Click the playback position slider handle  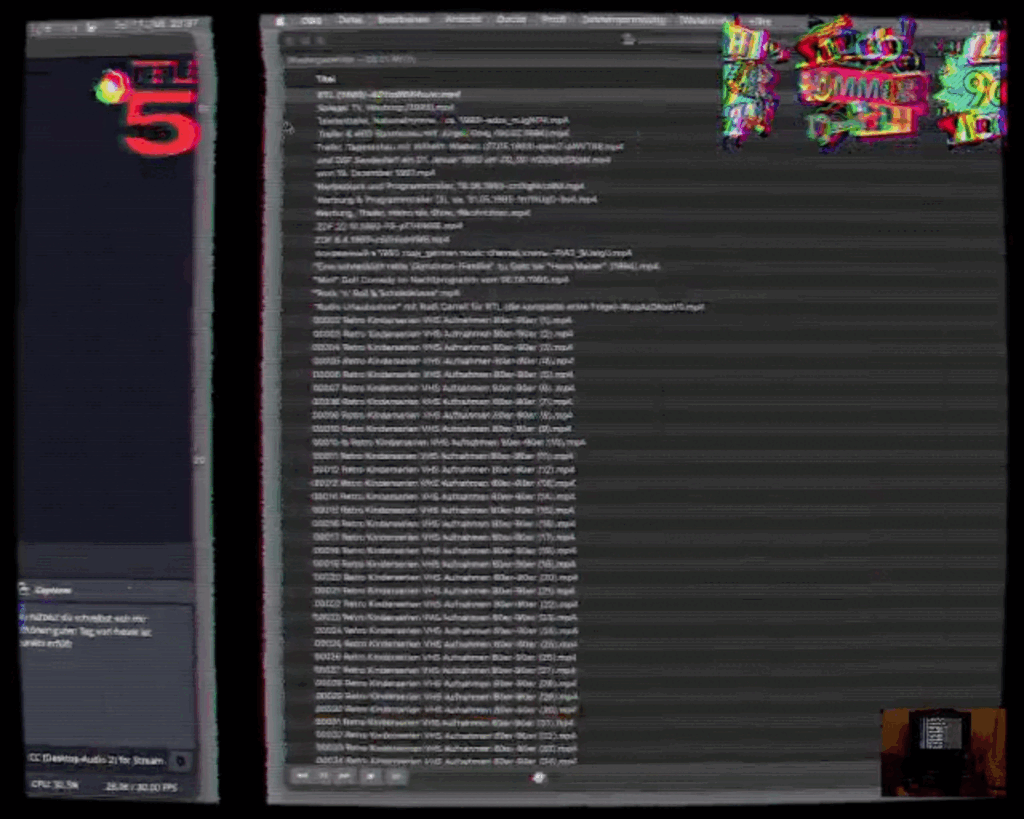(x=539, y=777)
